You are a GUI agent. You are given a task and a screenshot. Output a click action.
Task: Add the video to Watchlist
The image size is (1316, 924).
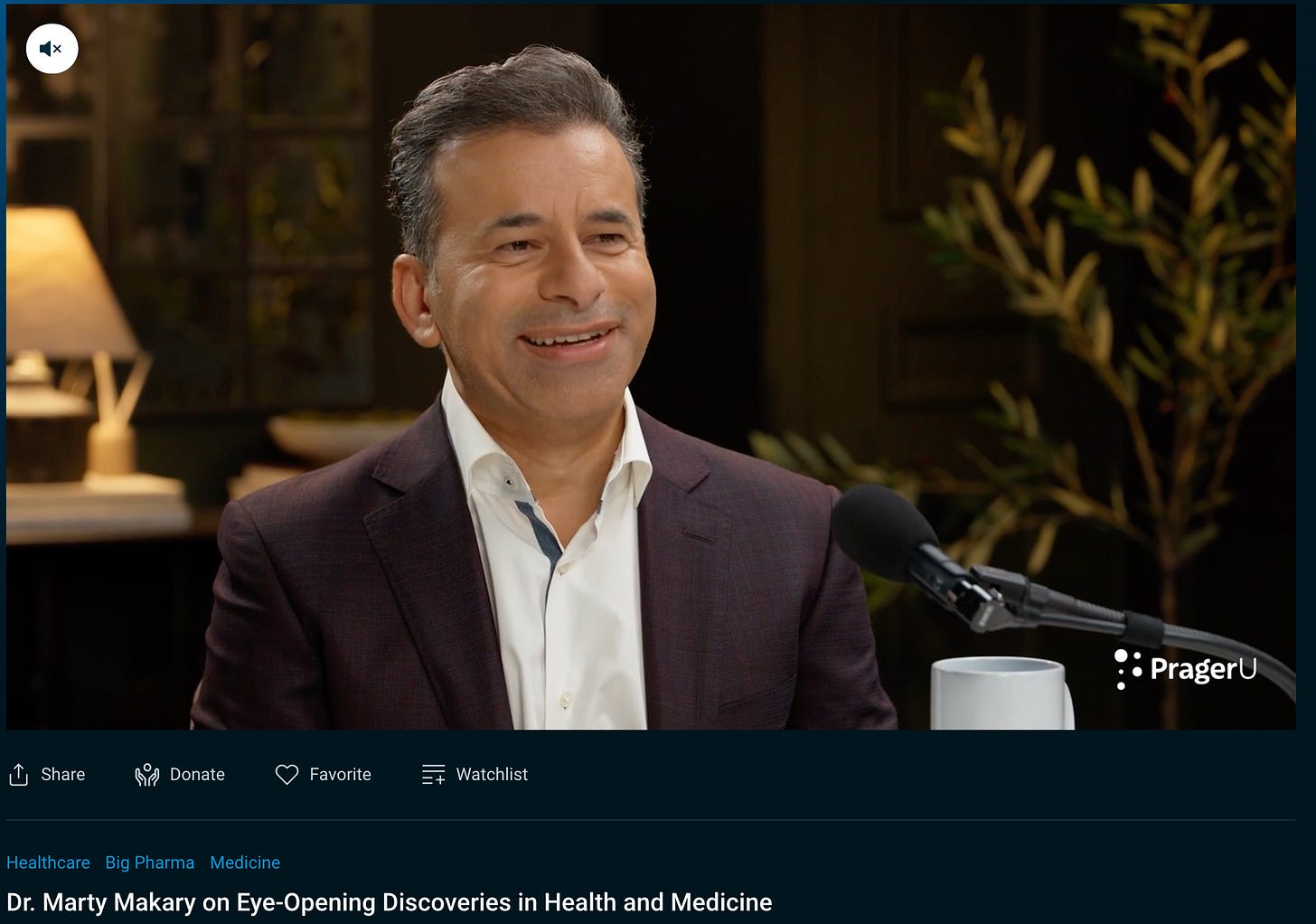click(x=492, y=775)
